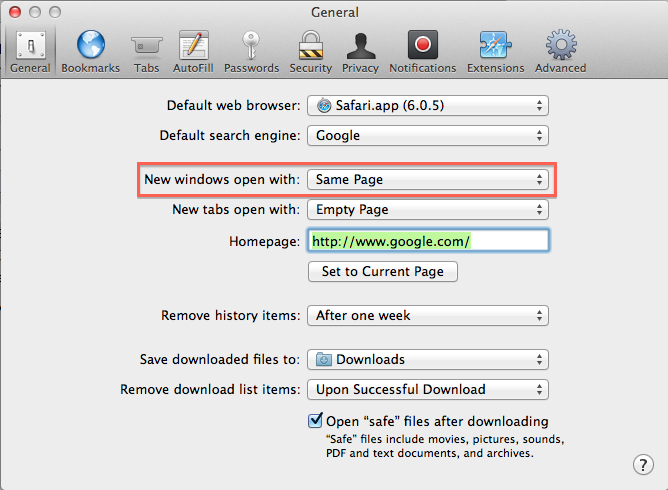Click the help question mark button
The width and height of the screenshot is (668, 490).
[x=643, y=464]
